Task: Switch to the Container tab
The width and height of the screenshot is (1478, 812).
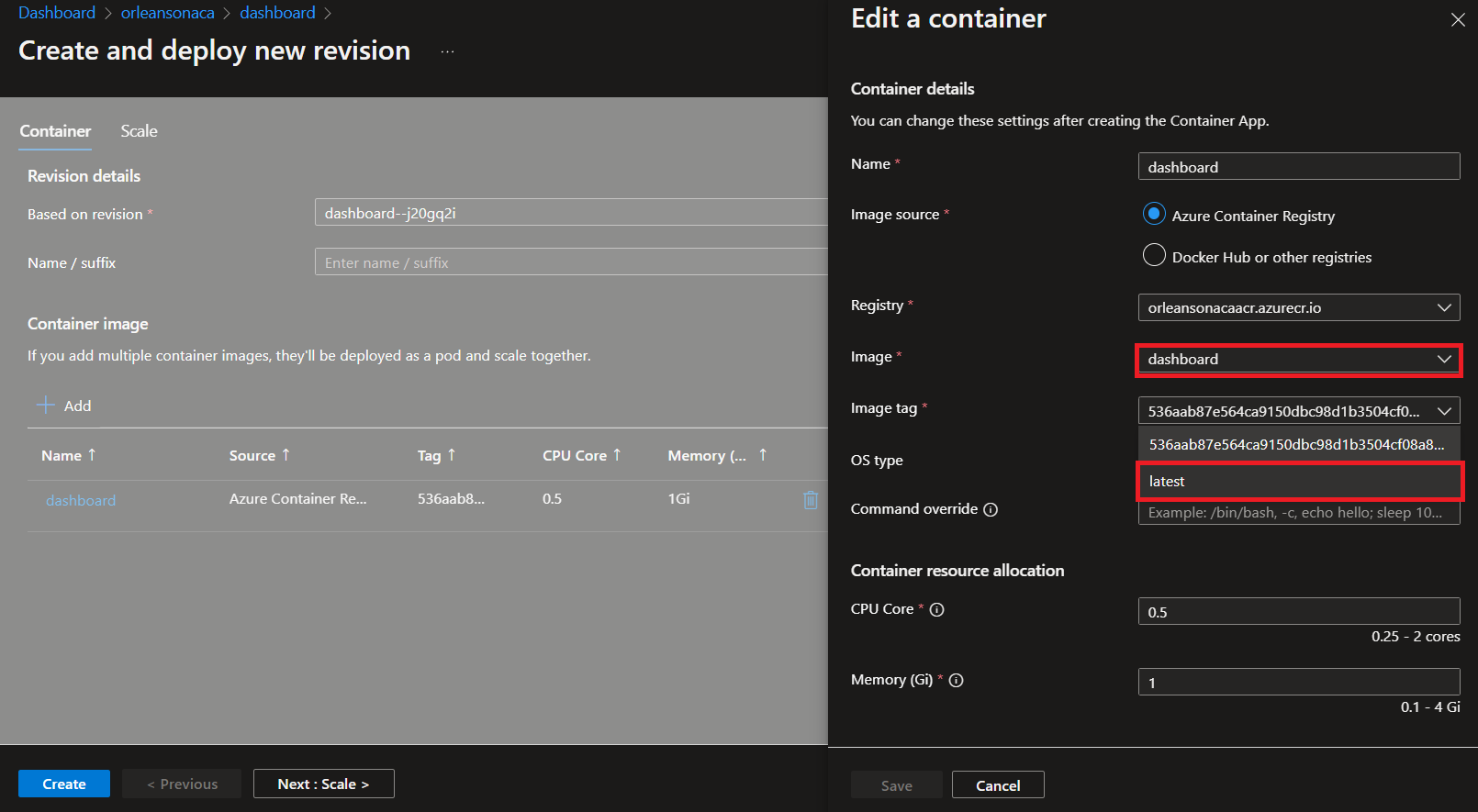Action: click(x=55, y=131)
